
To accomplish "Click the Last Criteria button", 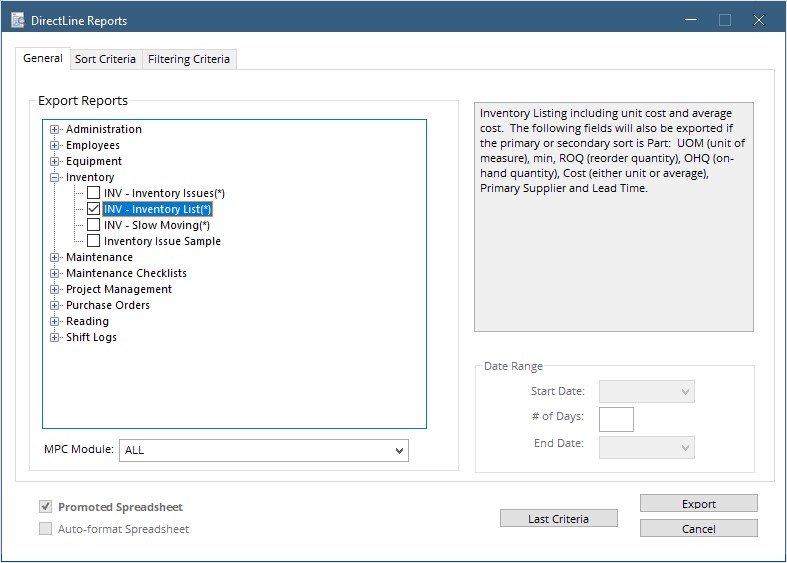I will (x=559, y=519).
